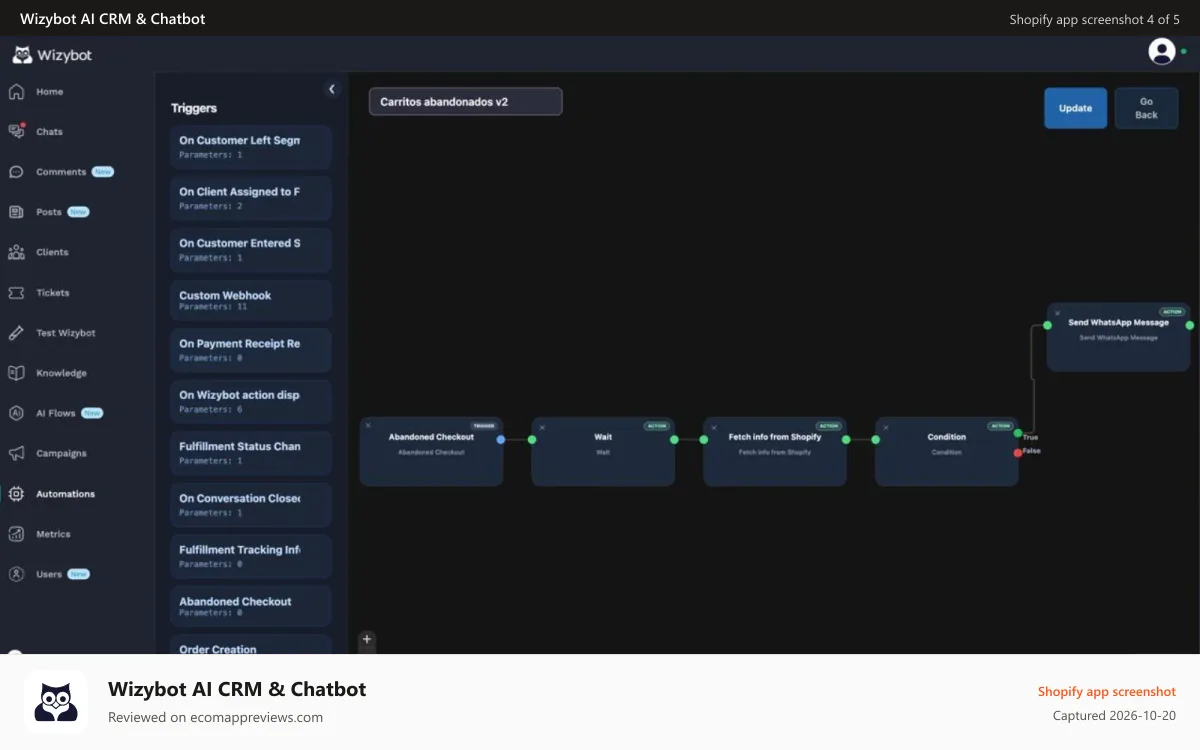The width and height of the screenshot is (1200, 750).
Task: Remove Fetch info from Shopify node via X
Action: 713,427
